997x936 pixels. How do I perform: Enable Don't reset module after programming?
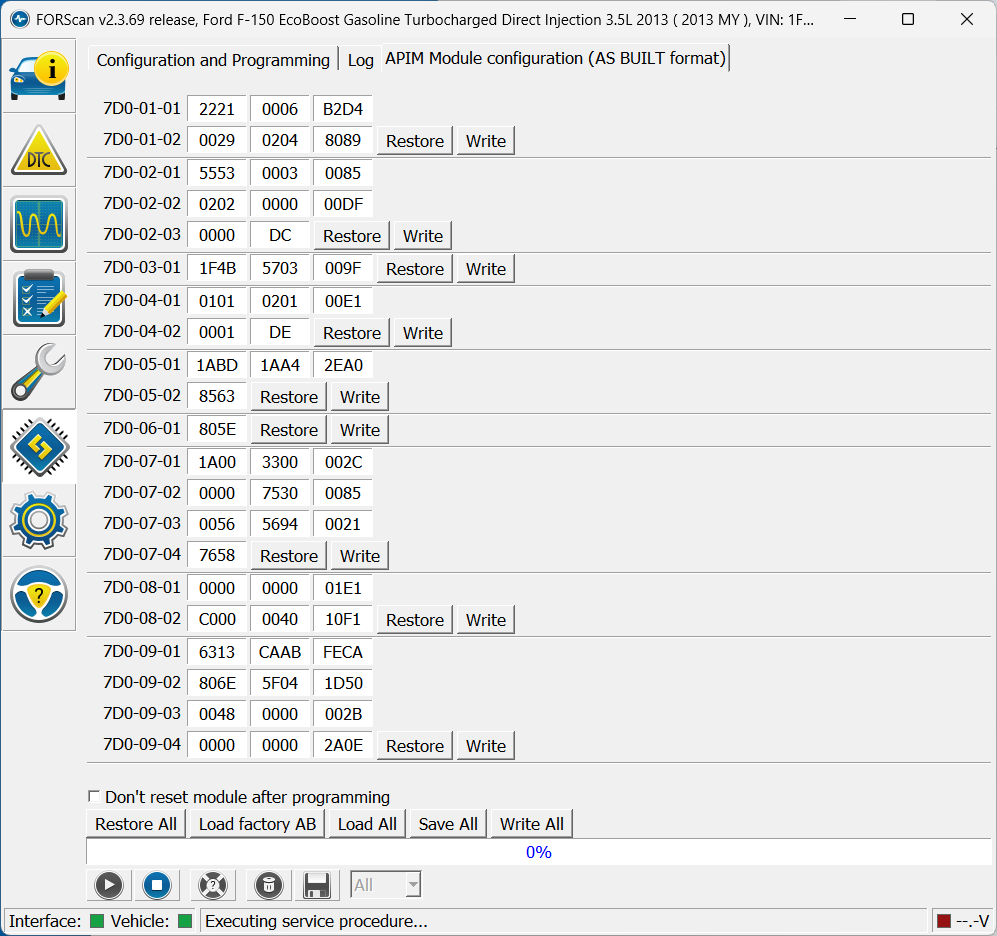[95, 797]
